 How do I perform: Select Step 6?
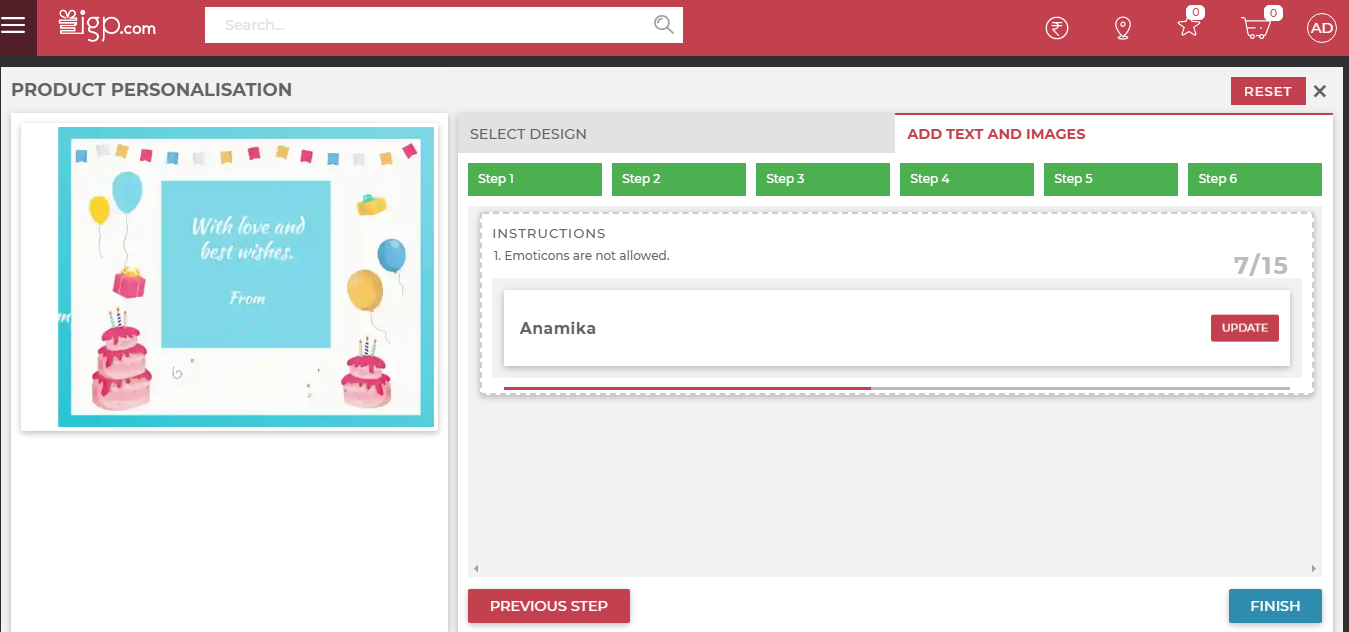point(1254,179)
